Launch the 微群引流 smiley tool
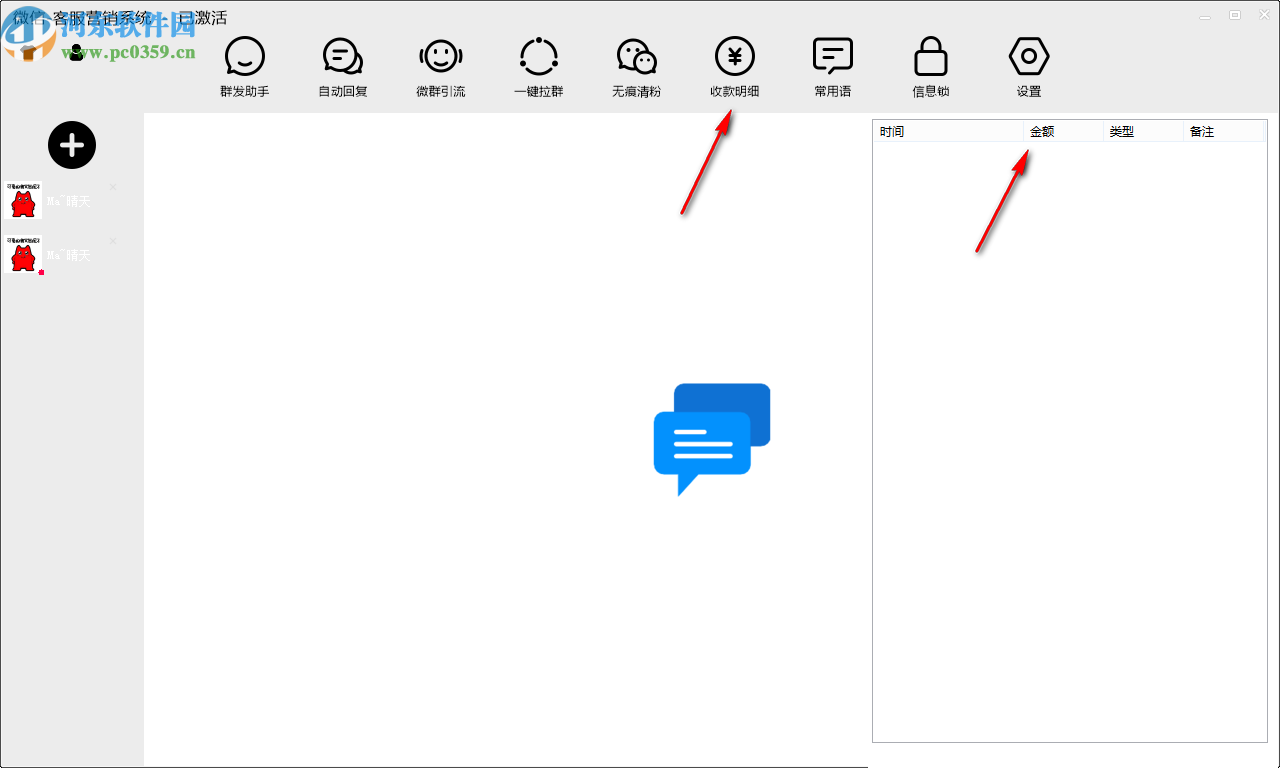Screen dimensions: 1280x768 pos(441,67)
